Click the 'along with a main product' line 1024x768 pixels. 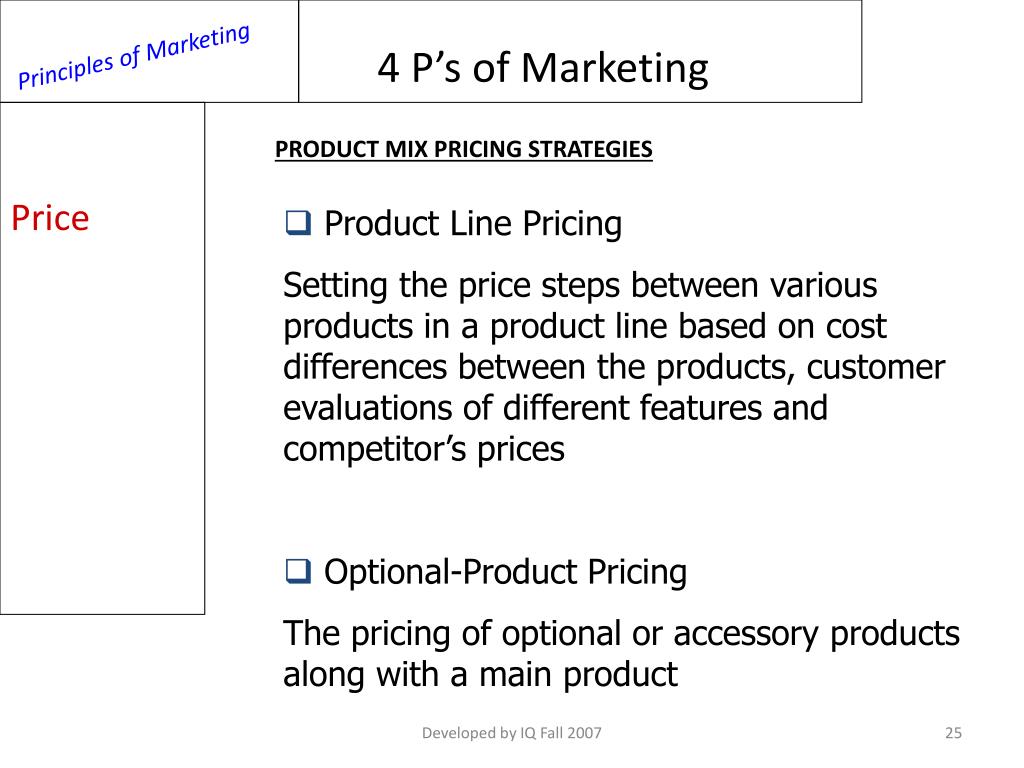tap(480, 675)
